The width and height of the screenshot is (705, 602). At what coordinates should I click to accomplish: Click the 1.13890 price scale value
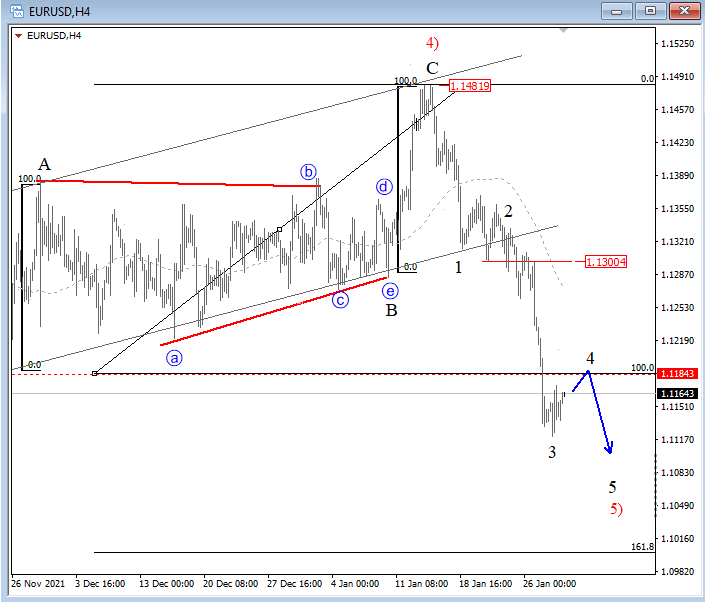[678, 176]
